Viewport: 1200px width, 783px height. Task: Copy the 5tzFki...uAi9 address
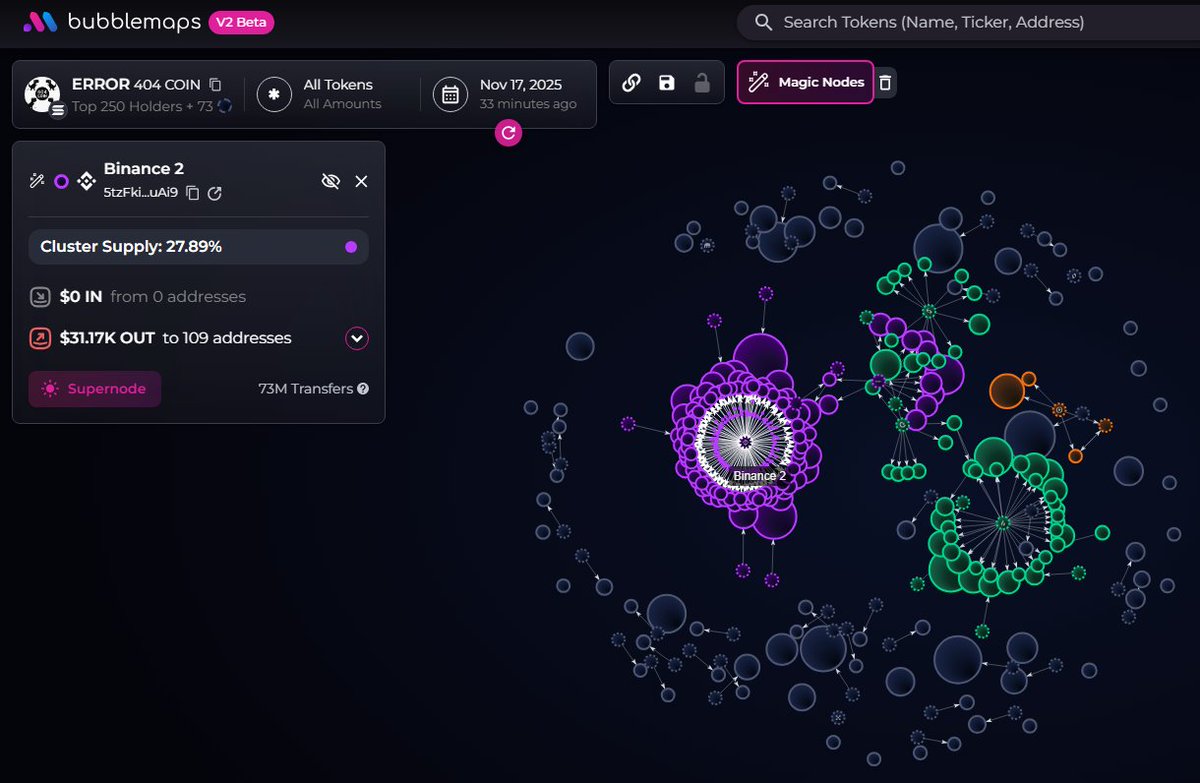tap(193, 193)
